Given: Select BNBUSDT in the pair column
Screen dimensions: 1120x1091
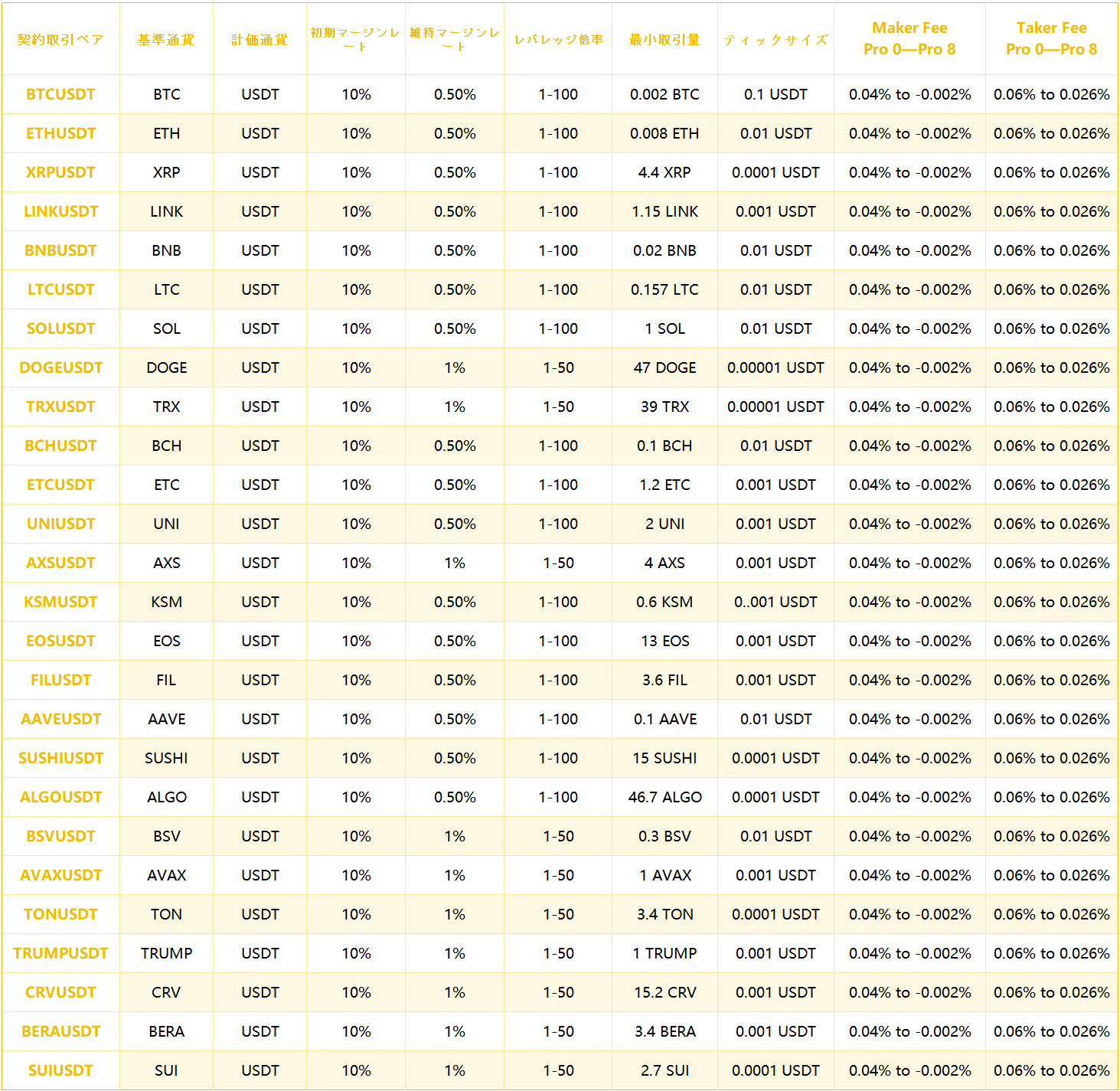Looking at the screenshot, I should pos(60,250).
